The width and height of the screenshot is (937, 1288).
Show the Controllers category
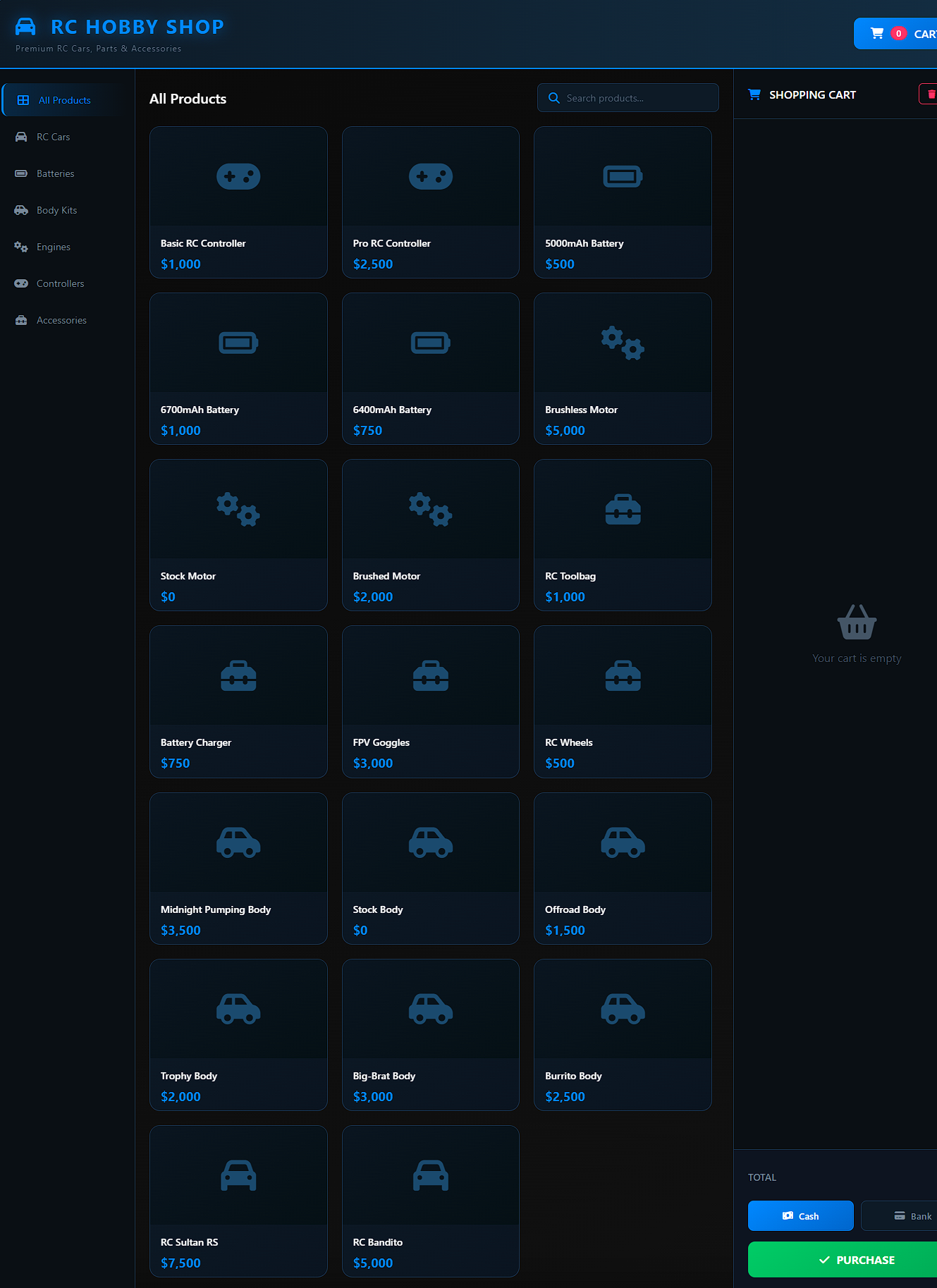coord(68,283)
